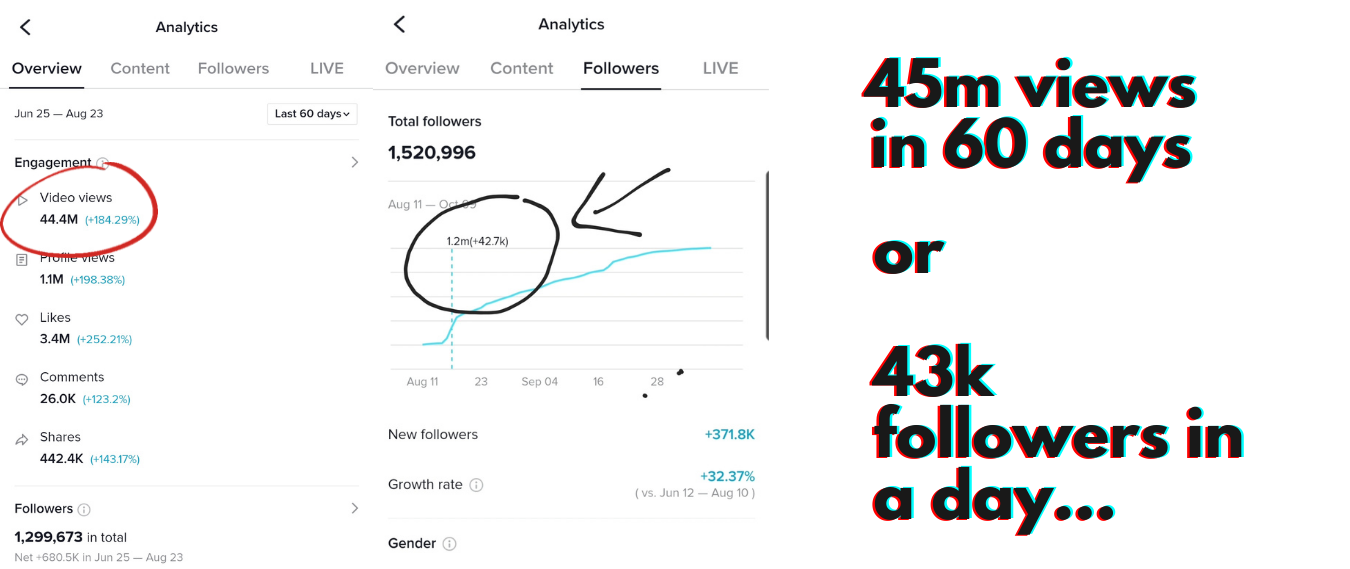The height and width of the screenshot is (569, 1350).
Task: Go back using right Analytics back arrow
Action: (399, 24)
